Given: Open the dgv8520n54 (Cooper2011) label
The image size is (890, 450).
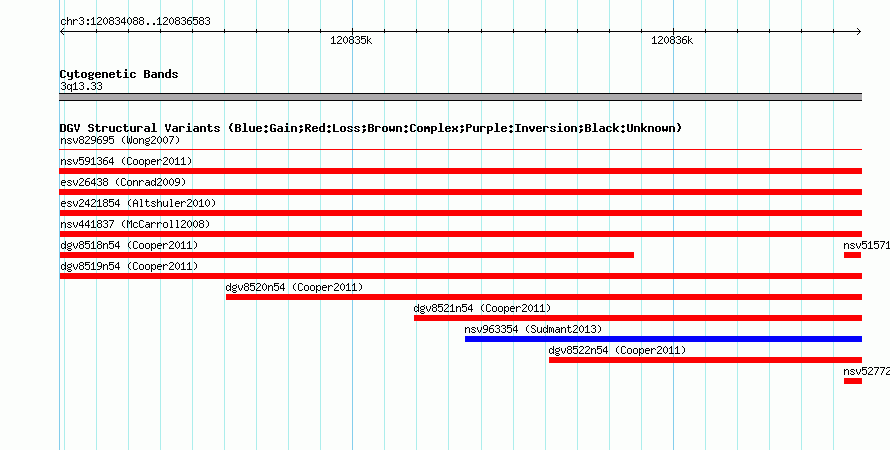Looking at the screenshot, I should pos(294,287).
